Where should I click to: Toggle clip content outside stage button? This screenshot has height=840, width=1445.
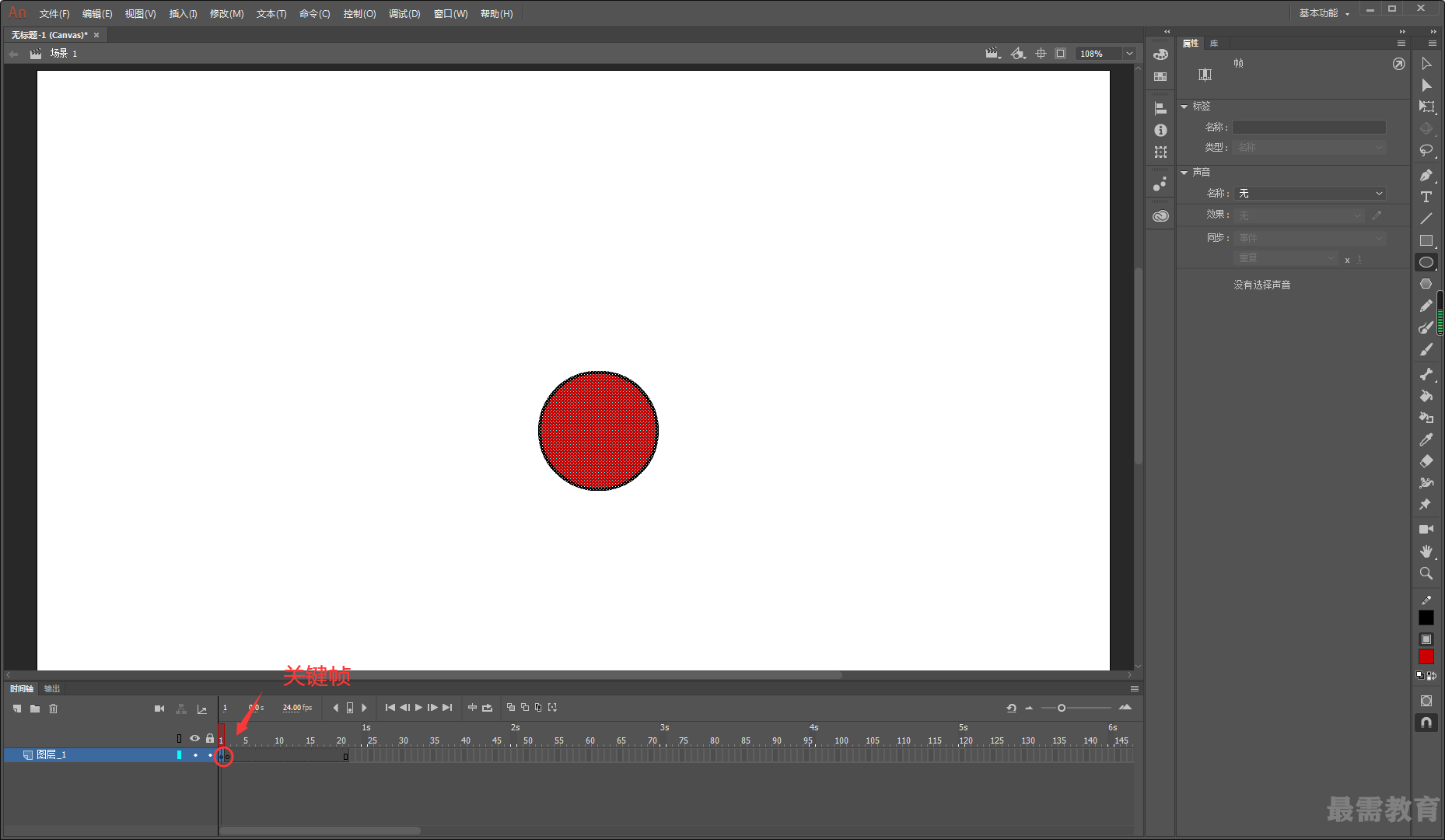pos(1060,54)
